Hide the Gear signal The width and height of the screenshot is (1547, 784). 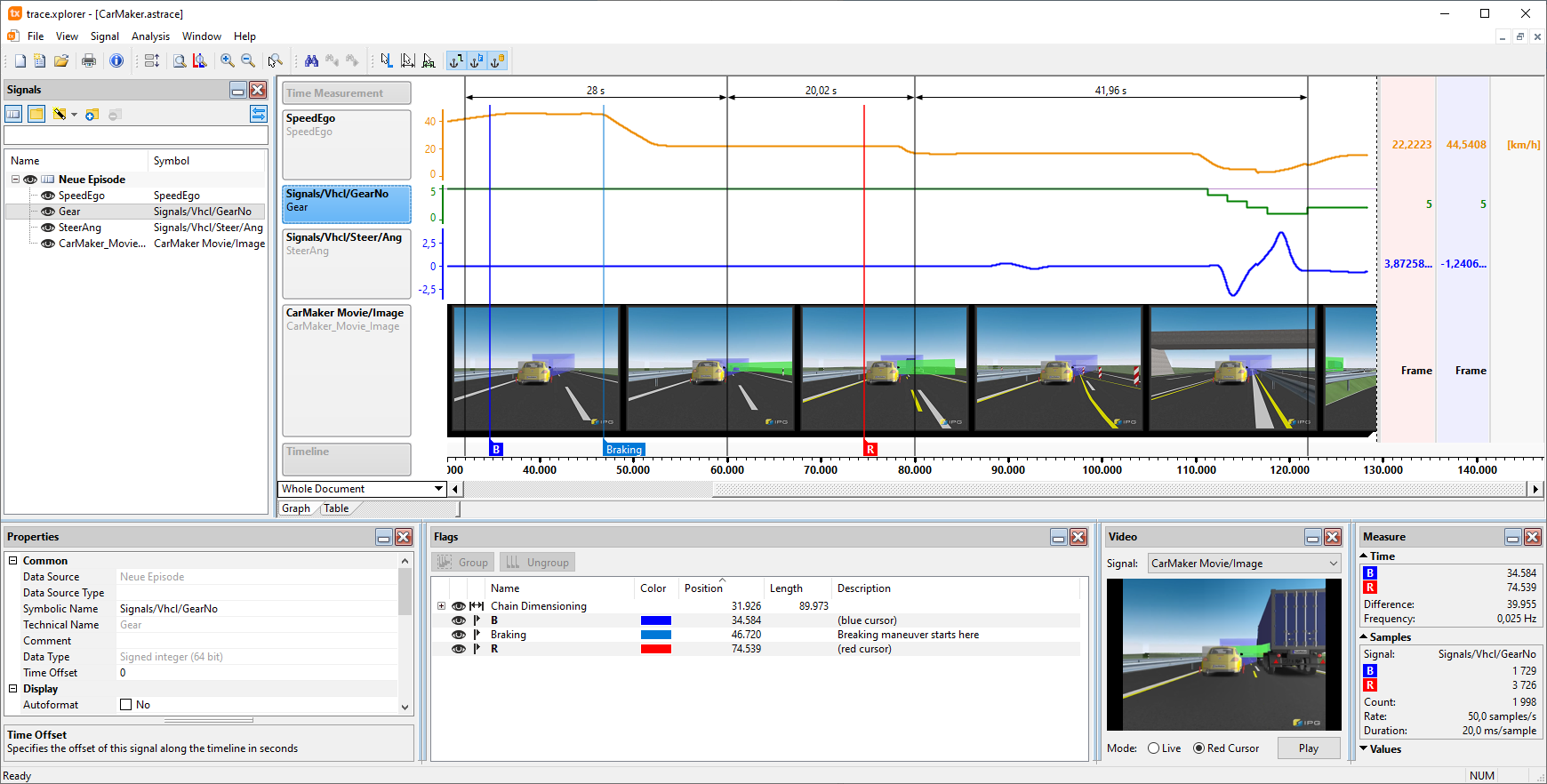pos(48,212)
